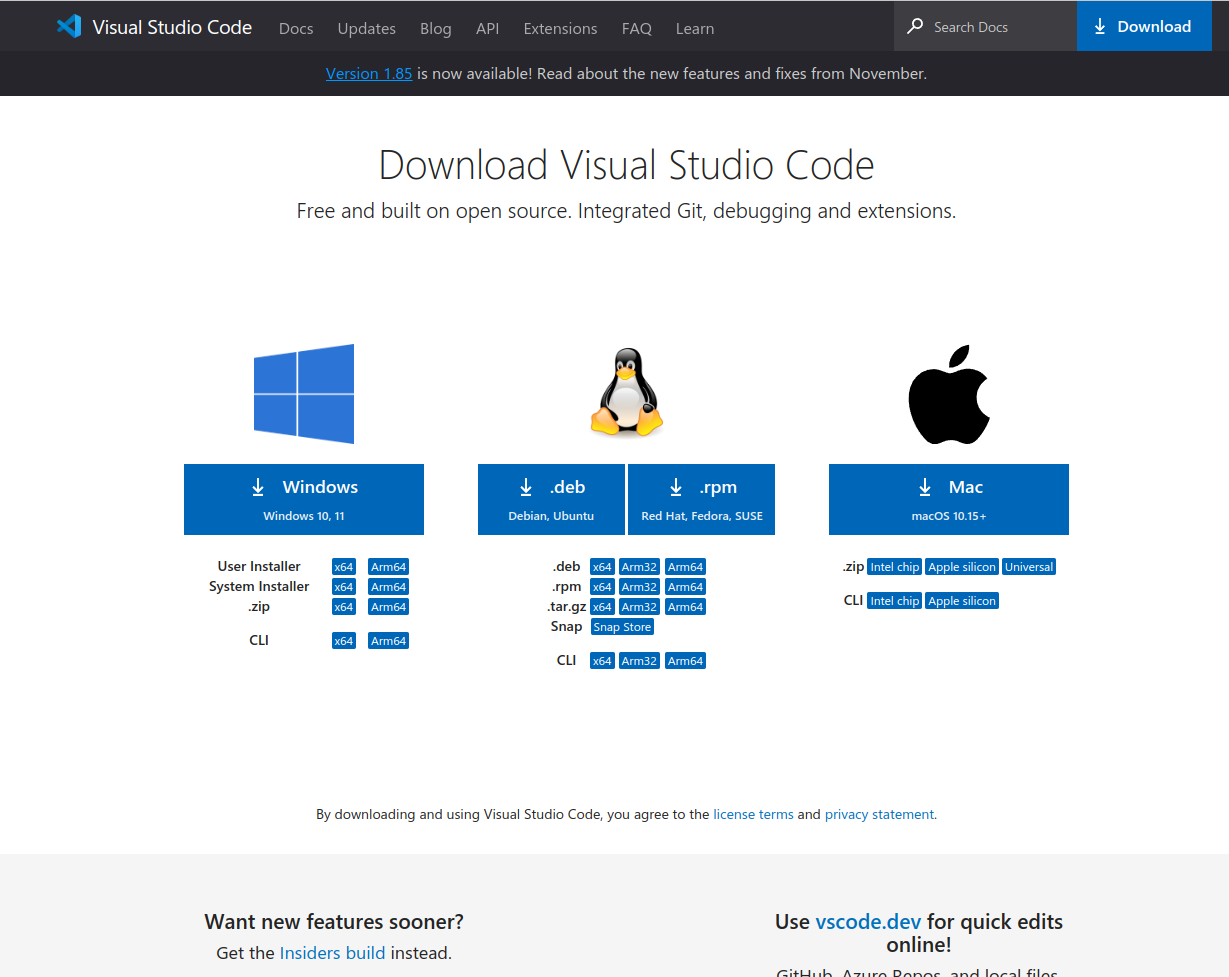1229x977 pixels.
Task: Click the Visual Studio Code logo icon
Action: coord(69,26)
